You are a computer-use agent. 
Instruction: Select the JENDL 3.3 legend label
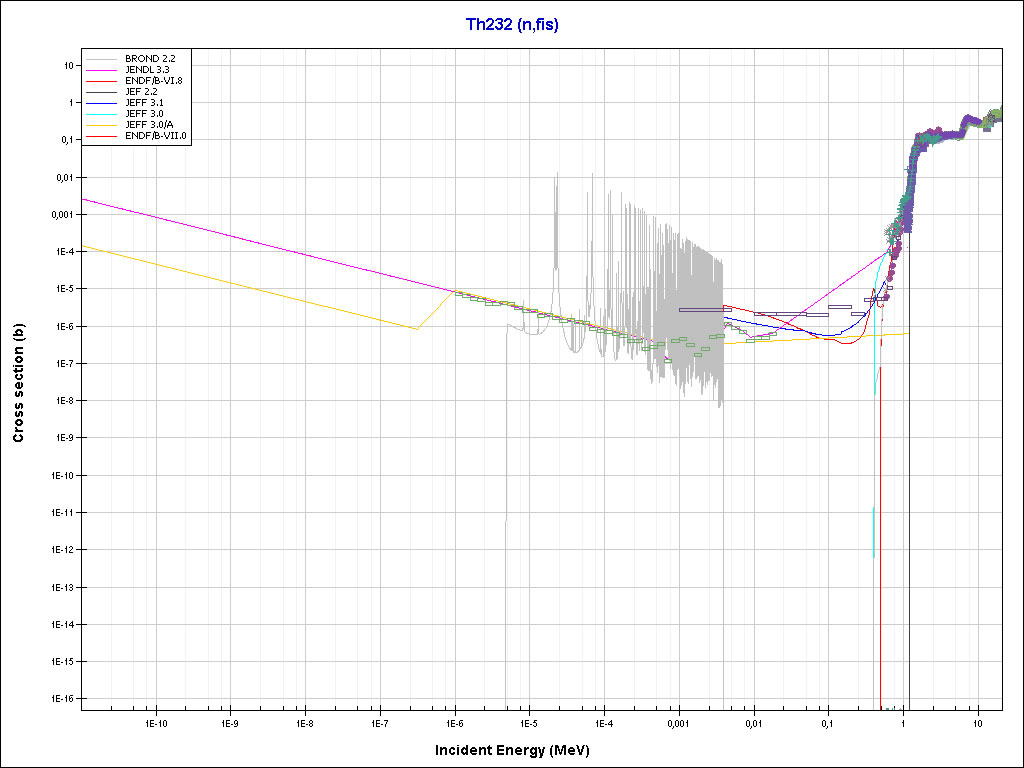tap(147, 69)
